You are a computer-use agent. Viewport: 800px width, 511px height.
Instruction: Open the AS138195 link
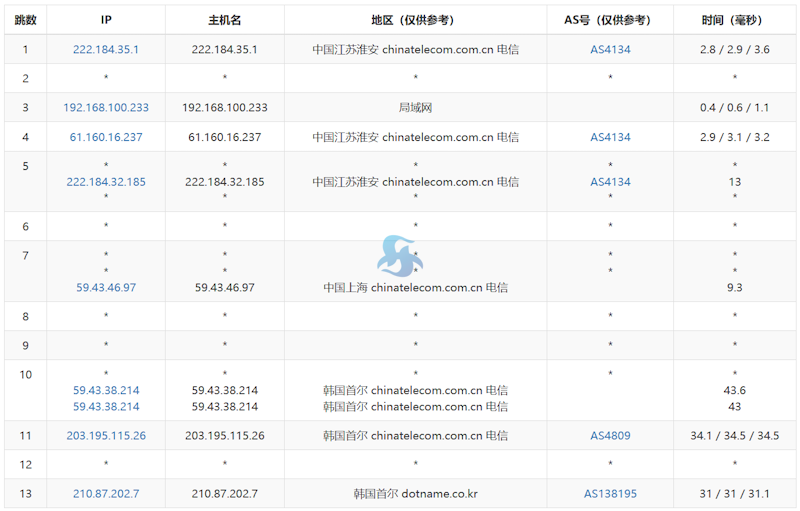pos(610,494)
